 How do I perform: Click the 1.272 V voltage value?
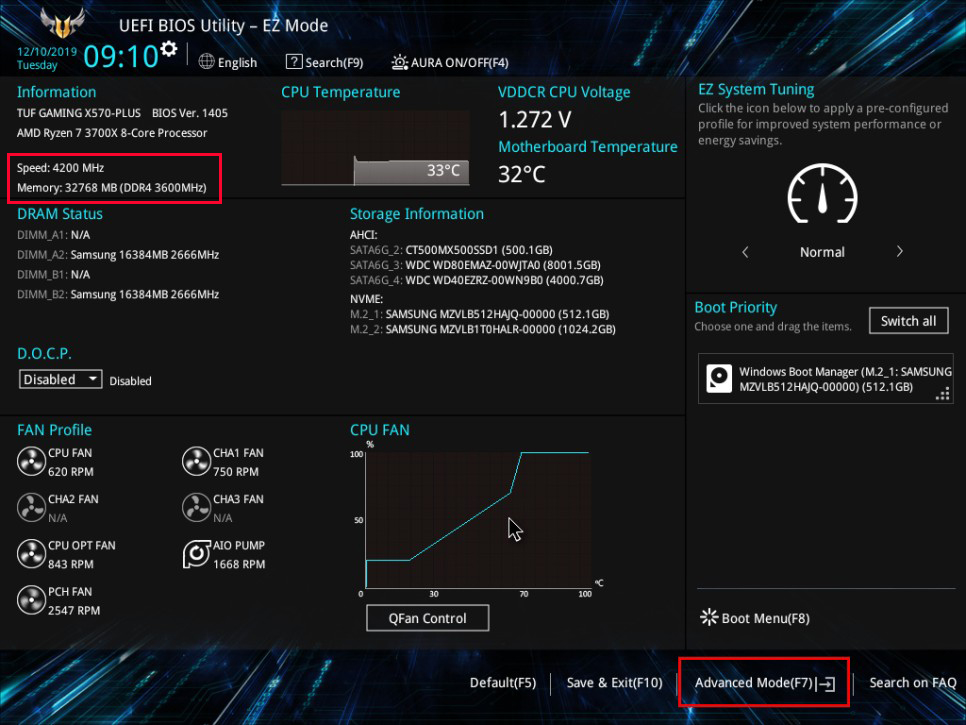(x=535, y=119)
